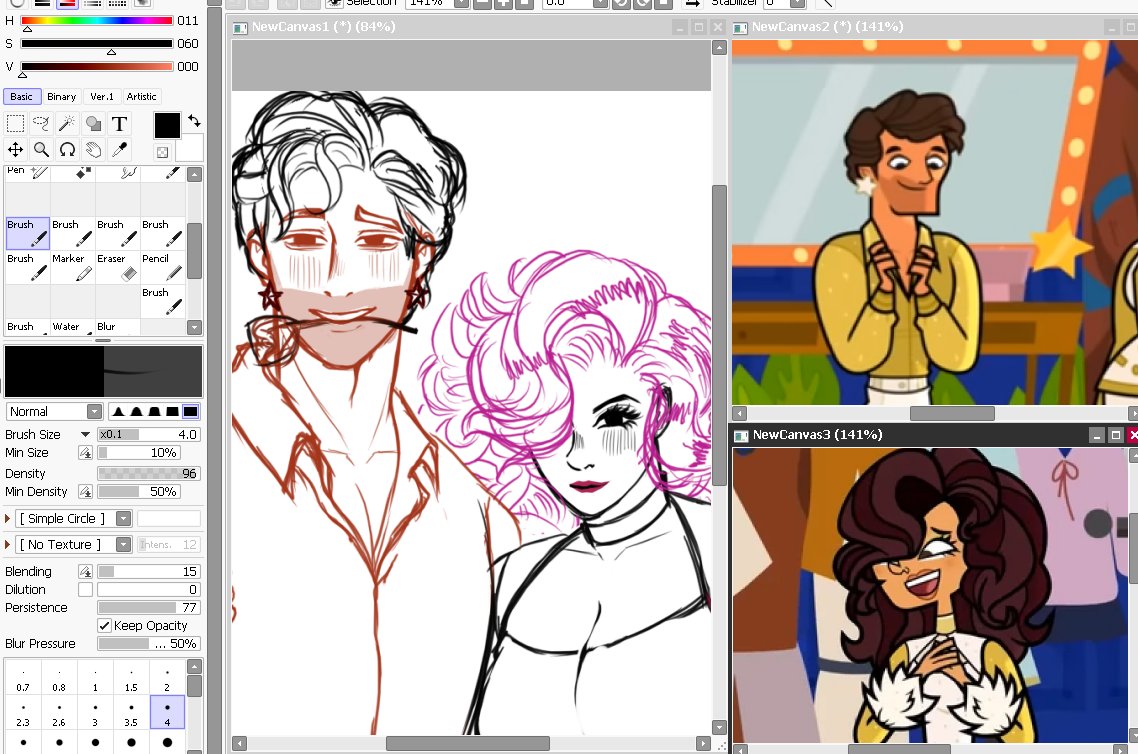Toggle the transparent color swatch
This screenshot has width=1138, height=754.
point(163,152)
